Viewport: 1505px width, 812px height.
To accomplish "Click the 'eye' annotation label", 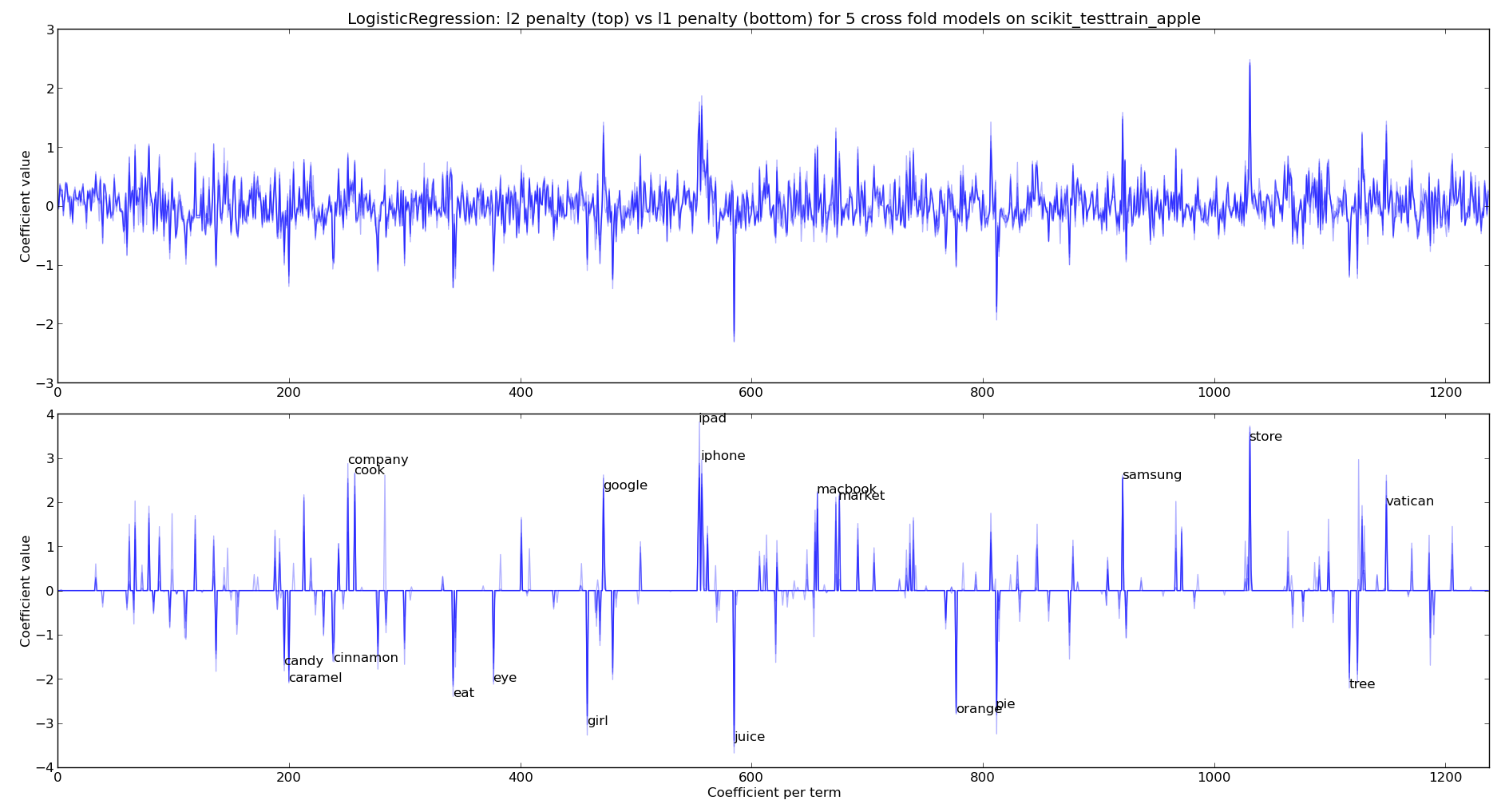I will [x=505, y=679].
